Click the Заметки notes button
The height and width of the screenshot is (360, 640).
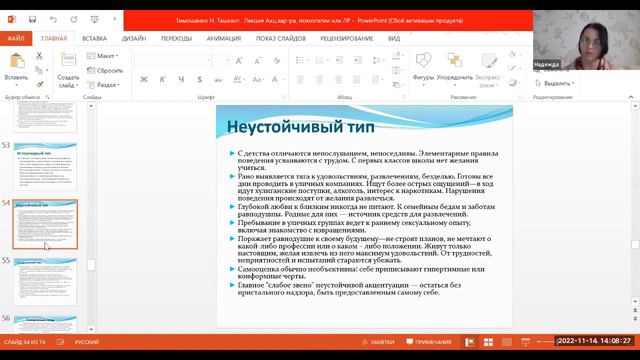click(x=378, y=342)
